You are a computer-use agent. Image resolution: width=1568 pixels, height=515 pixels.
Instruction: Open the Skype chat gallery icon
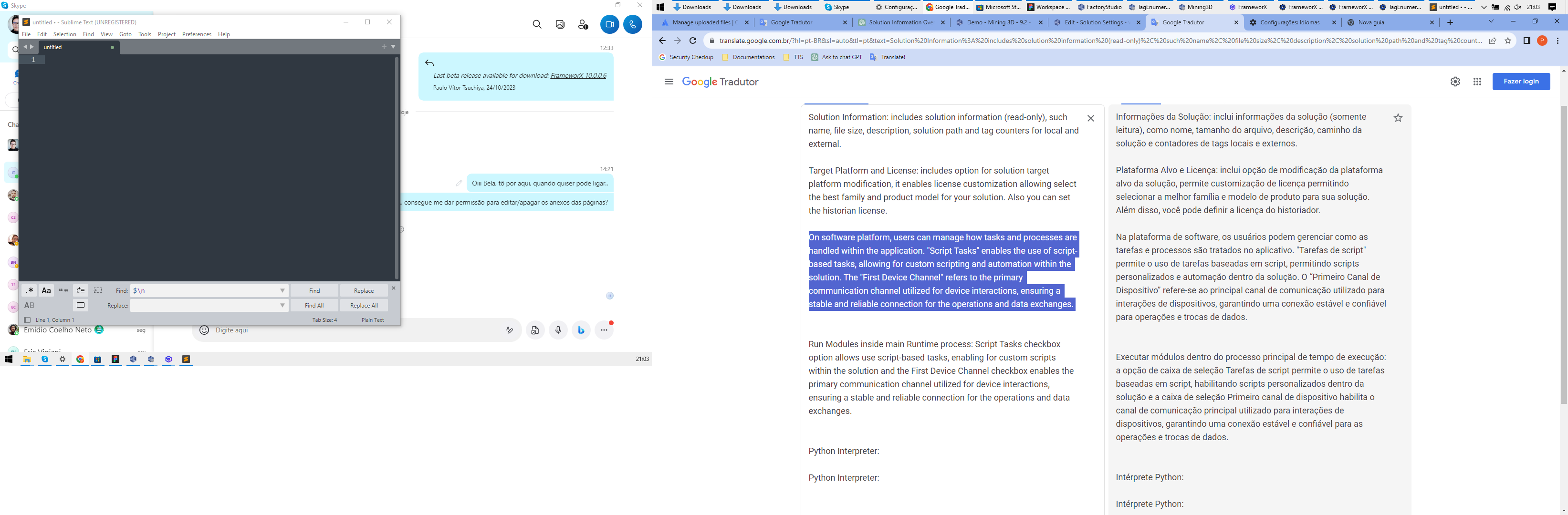(x=560, y=24)
